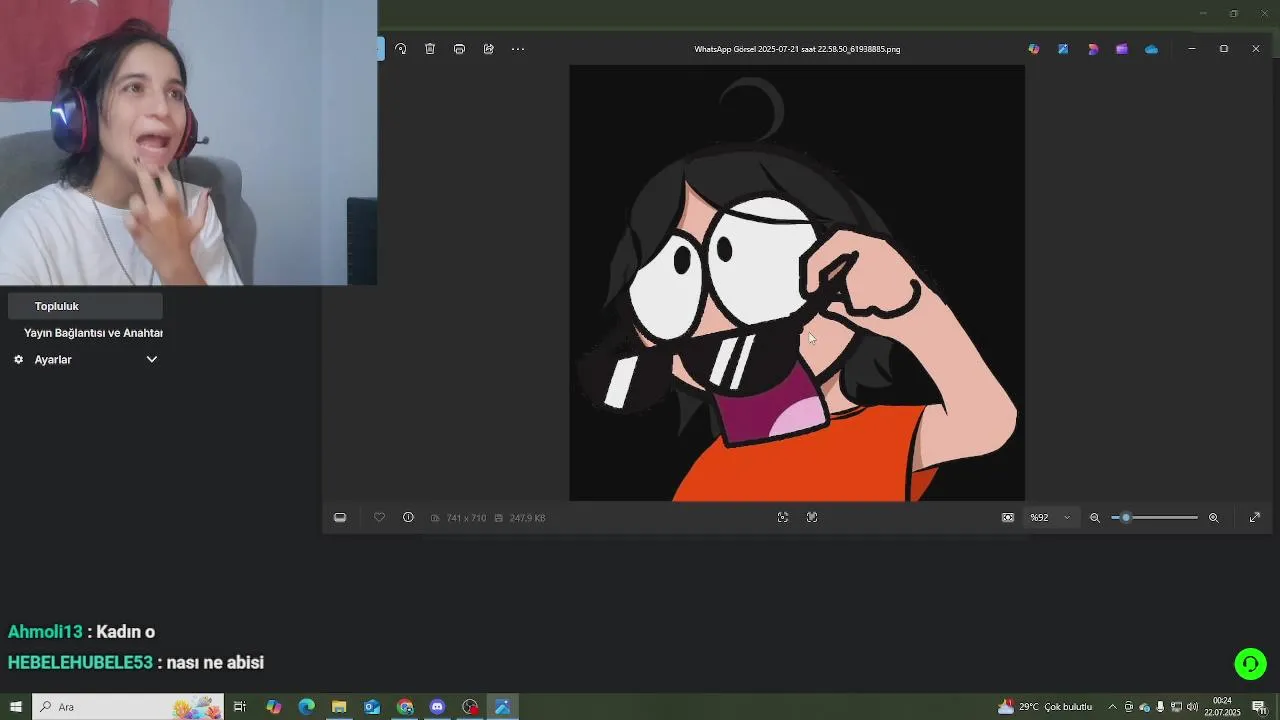Image resolution: width=1280 pixels, height=720 pixels.
Task: Click the purple app icon in Photos header
Action: tap(1122, 49)
